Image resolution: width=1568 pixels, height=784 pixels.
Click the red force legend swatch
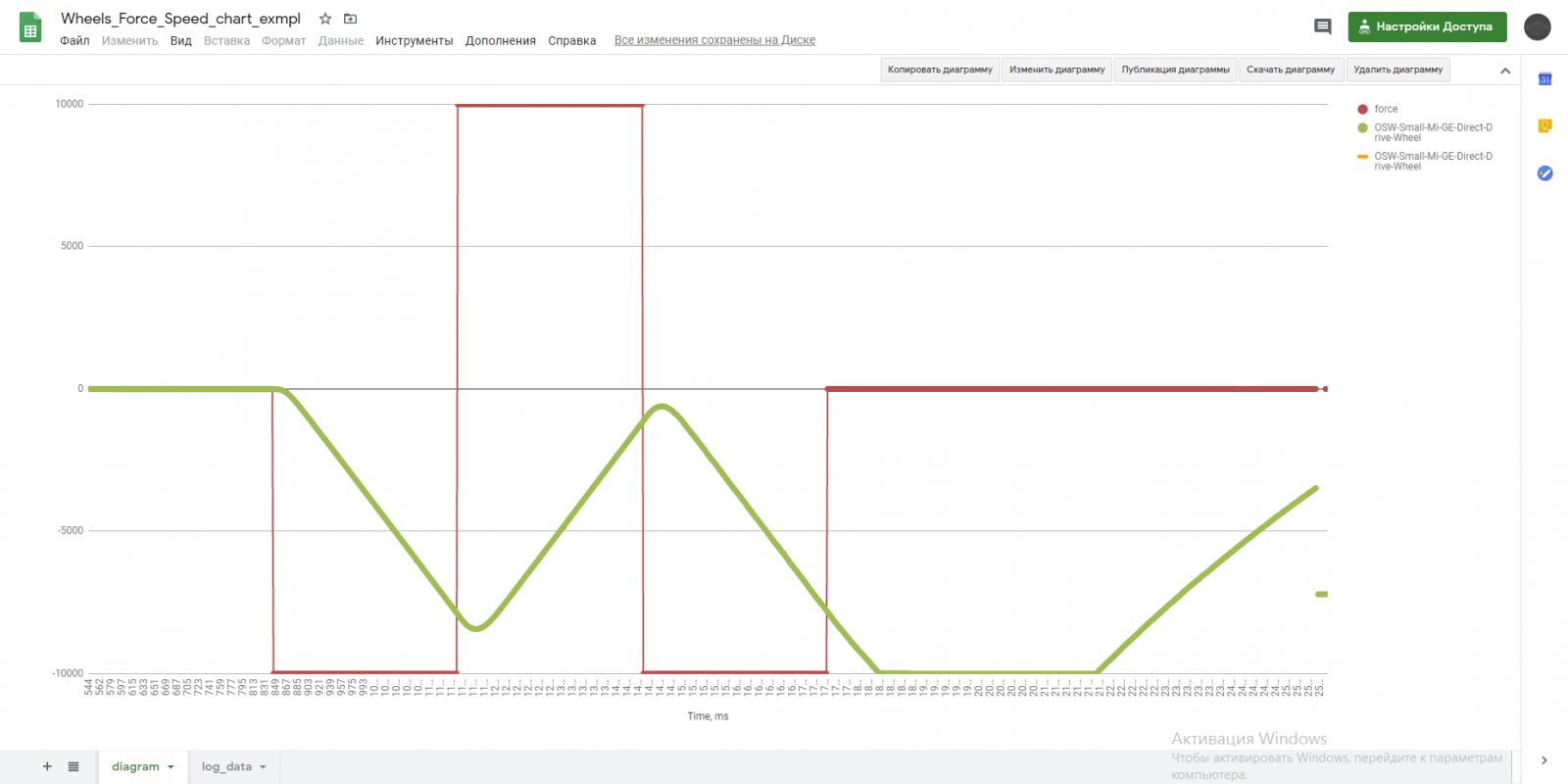coord(1362,109)
